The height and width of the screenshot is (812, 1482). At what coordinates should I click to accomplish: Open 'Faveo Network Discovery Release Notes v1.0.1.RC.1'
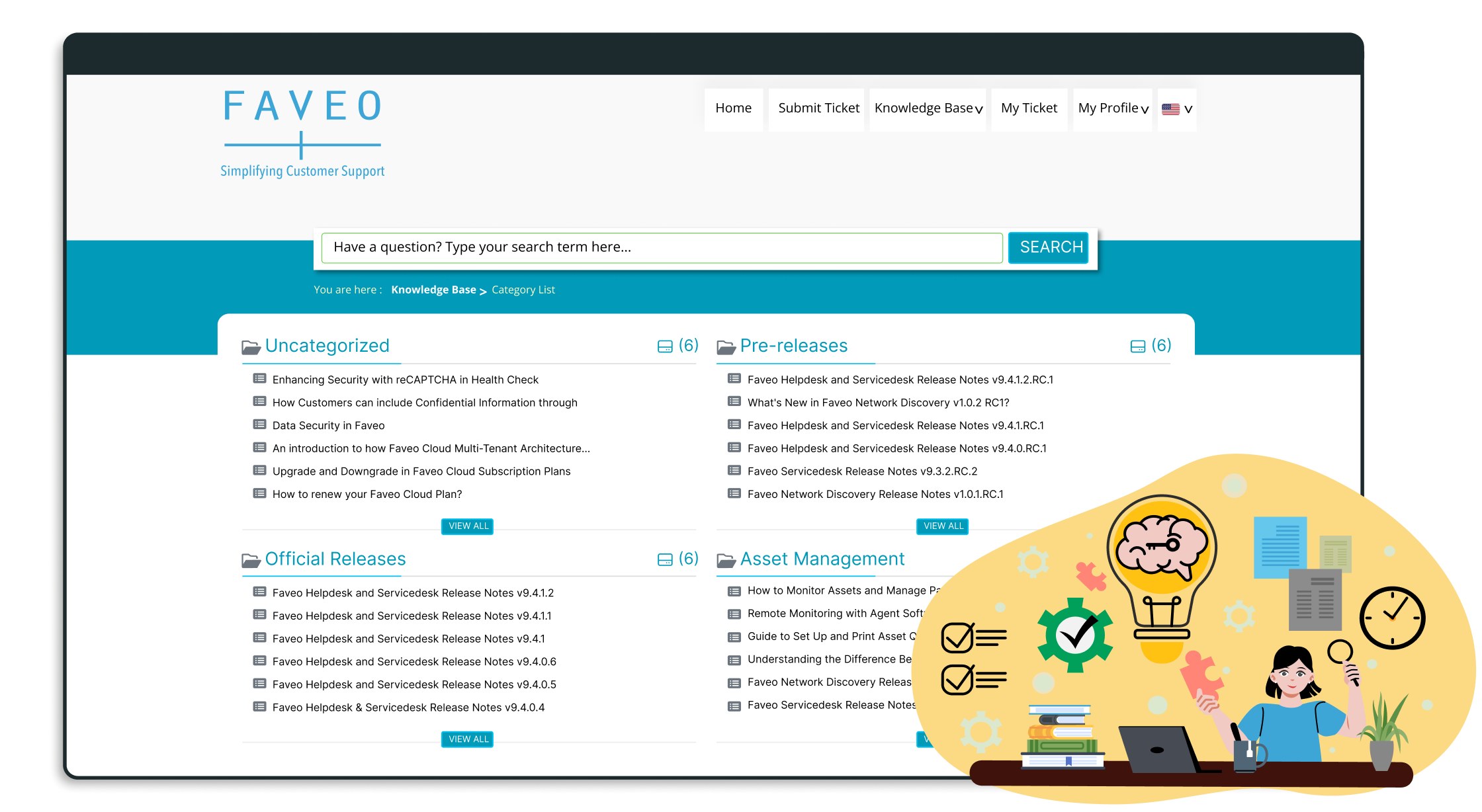click(x=875, y=494)
